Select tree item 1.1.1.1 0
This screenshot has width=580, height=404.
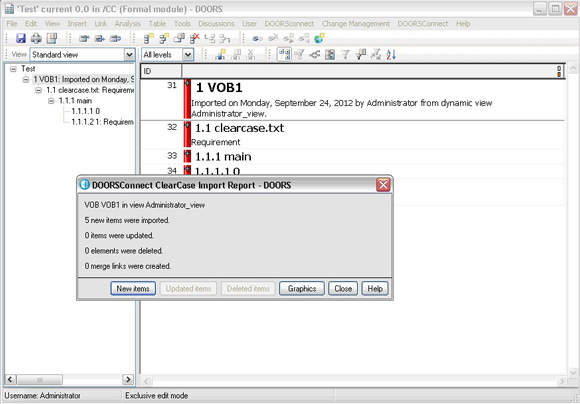point(86,111)
